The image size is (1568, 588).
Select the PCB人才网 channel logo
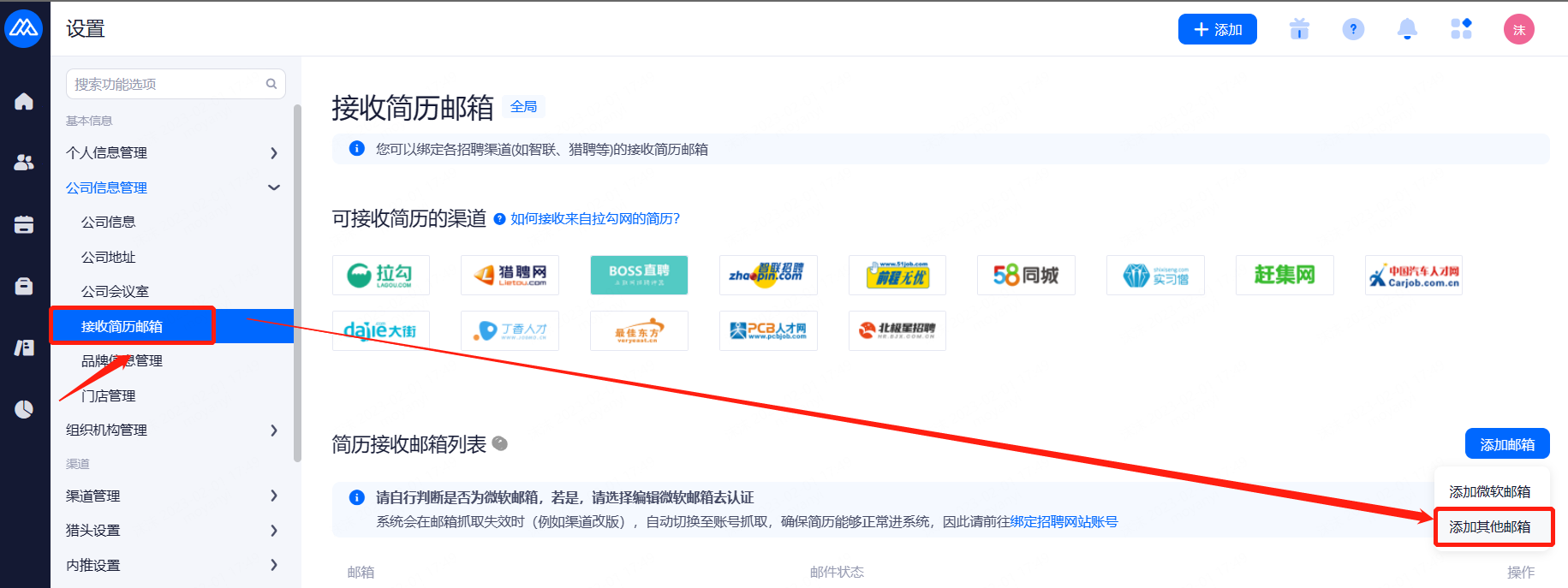[768, 330]
